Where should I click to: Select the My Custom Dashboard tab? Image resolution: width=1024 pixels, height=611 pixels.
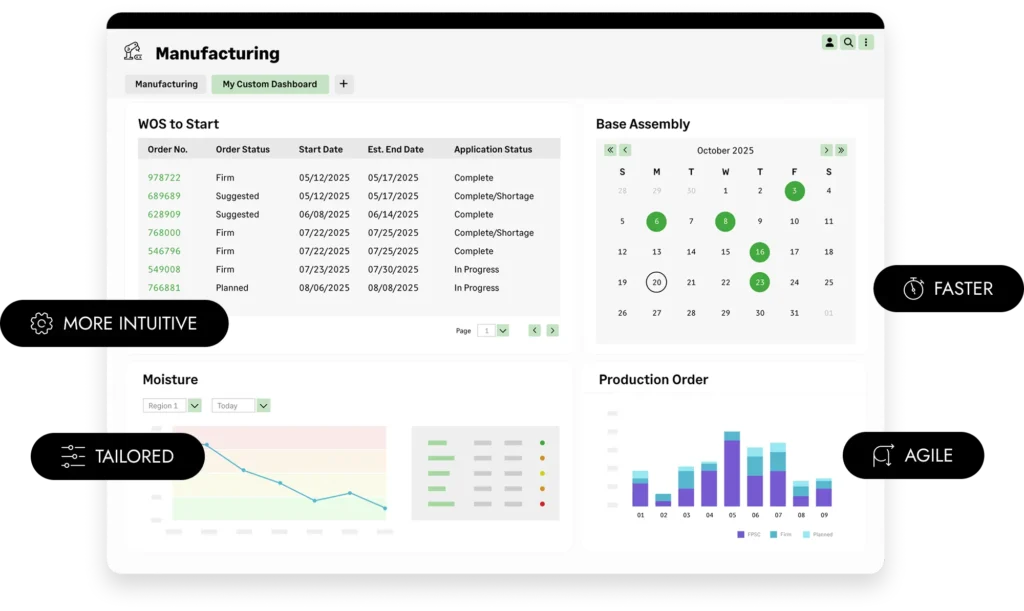click(269, 84)
